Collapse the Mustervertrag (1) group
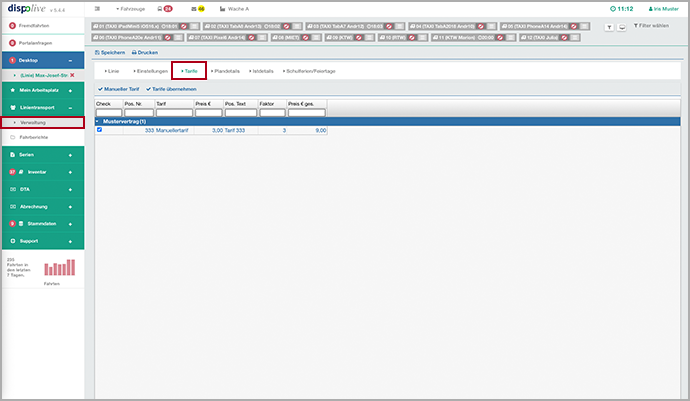 point(98,121)
